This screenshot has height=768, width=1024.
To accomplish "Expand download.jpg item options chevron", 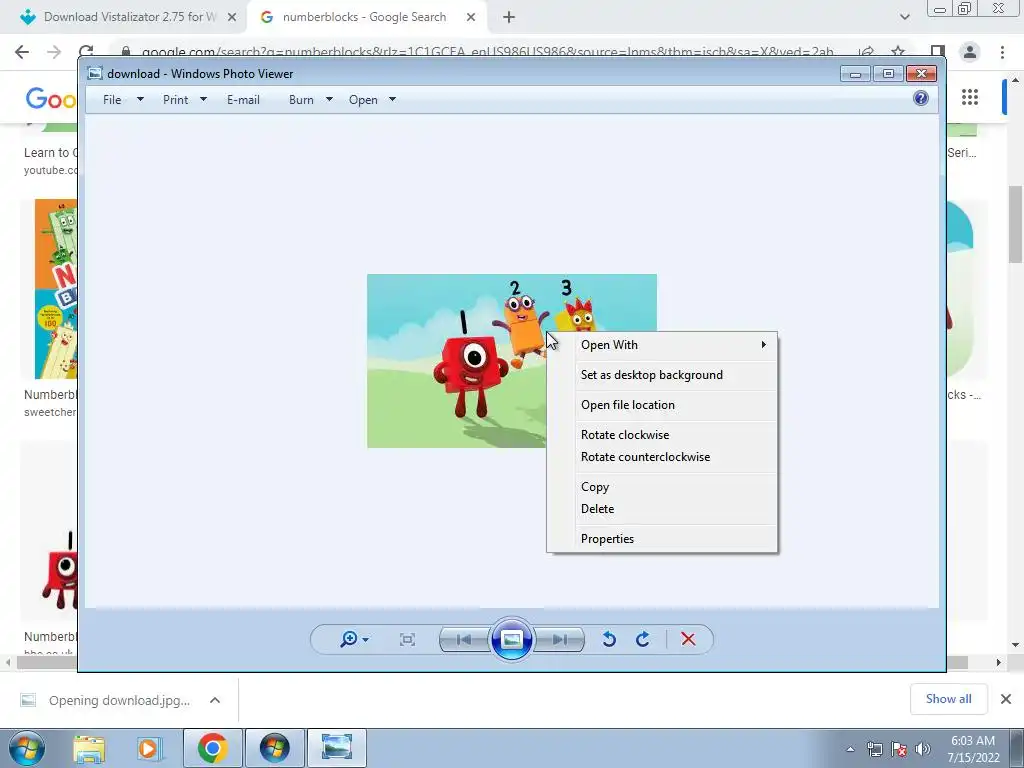I will (215, 700).
